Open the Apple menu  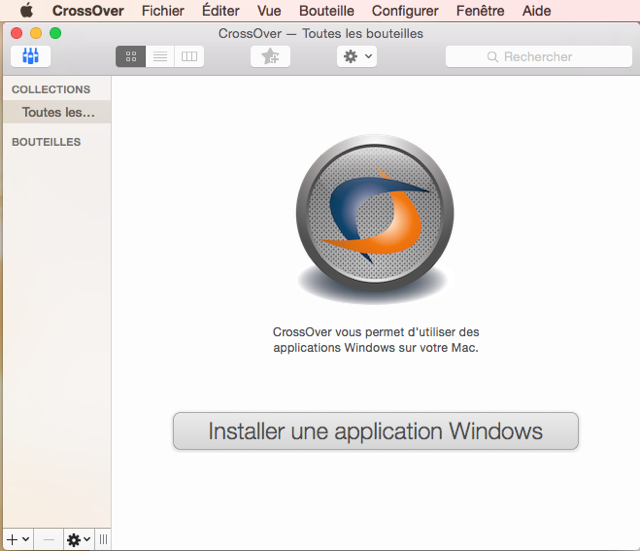coord(27,11)
